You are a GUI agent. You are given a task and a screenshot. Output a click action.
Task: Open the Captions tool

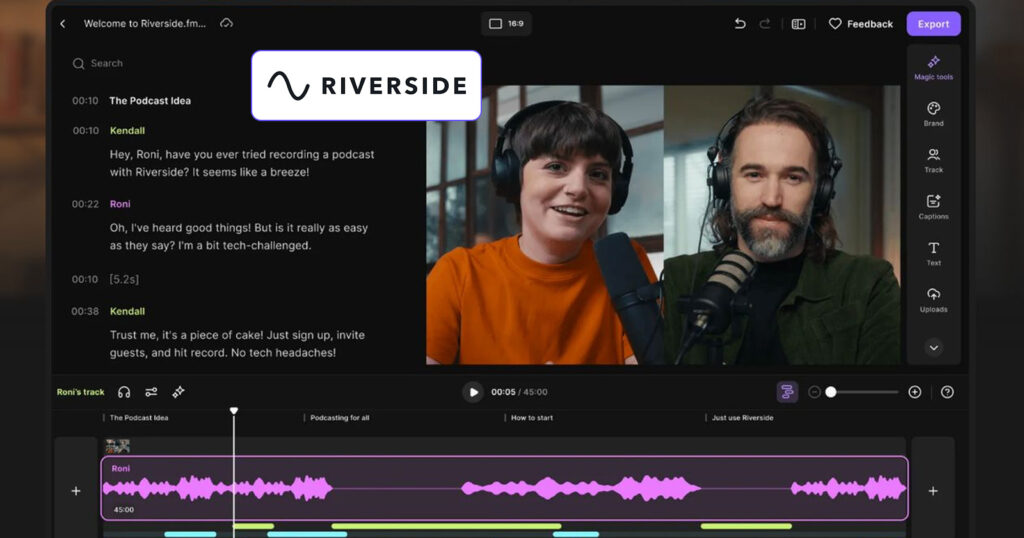click(x=933, y=206)
